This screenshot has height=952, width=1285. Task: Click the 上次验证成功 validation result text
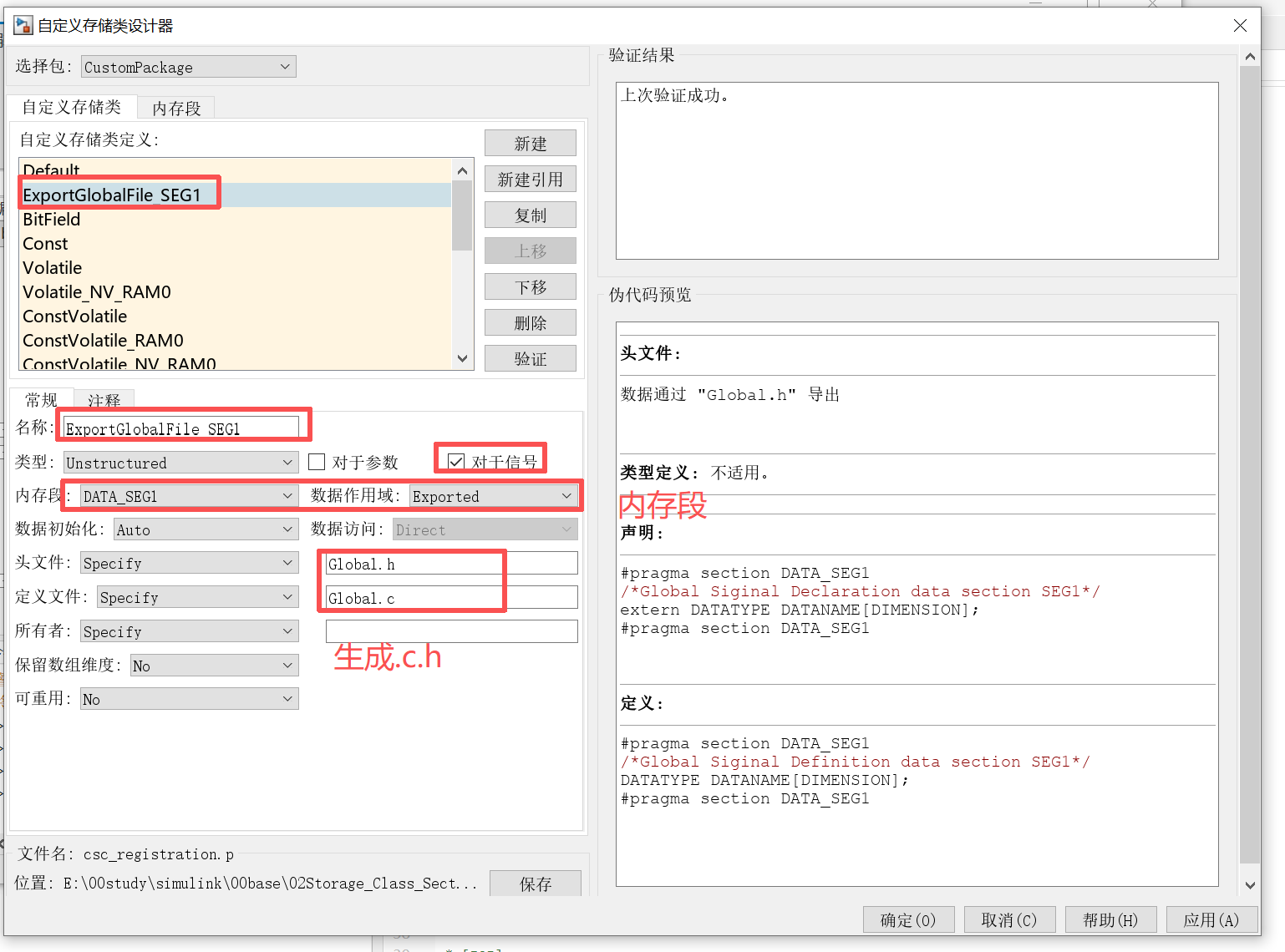pos(675,95)
